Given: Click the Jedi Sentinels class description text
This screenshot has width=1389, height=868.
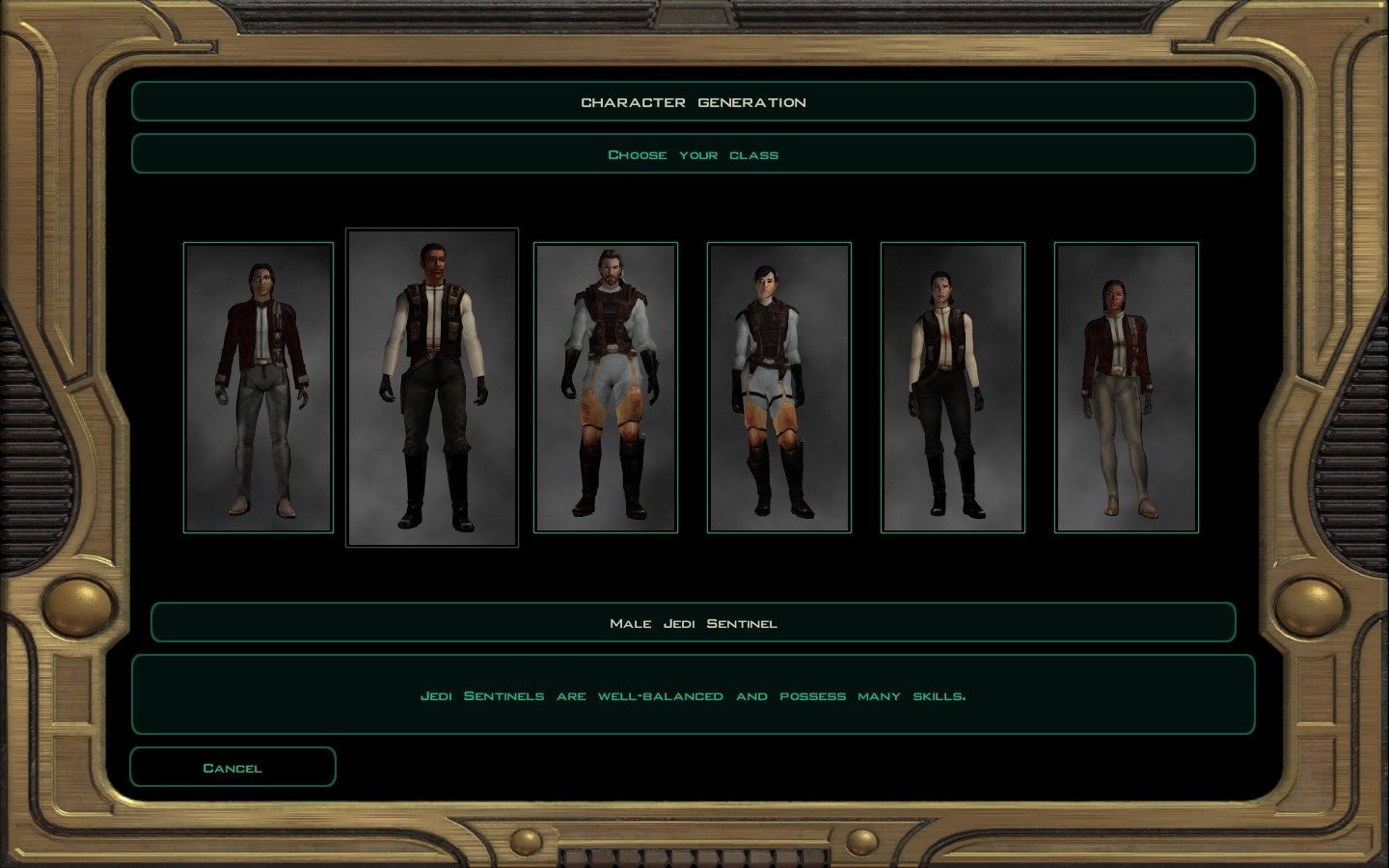Looking at the screenshot, I should 694,695.
